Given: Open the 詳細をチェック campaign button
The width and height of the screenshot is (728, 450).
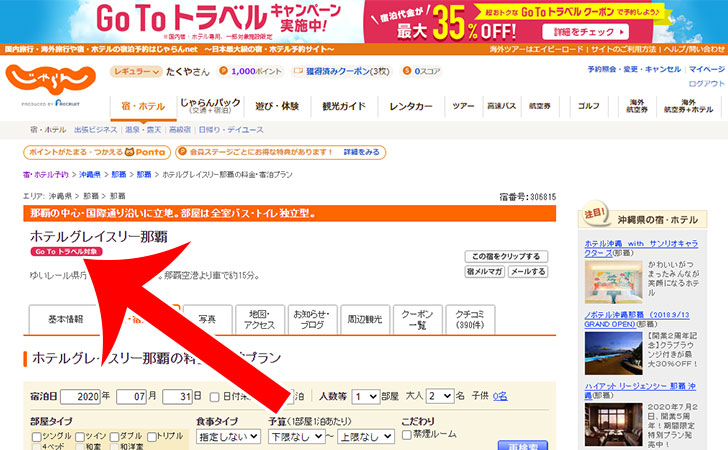Looking at the screenshot, I should [x=585, y=32].
